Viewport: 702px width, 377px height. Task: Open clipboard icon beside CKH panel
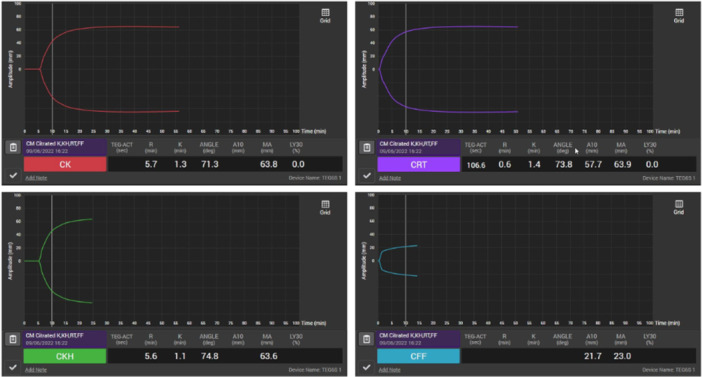click(13, 339)
